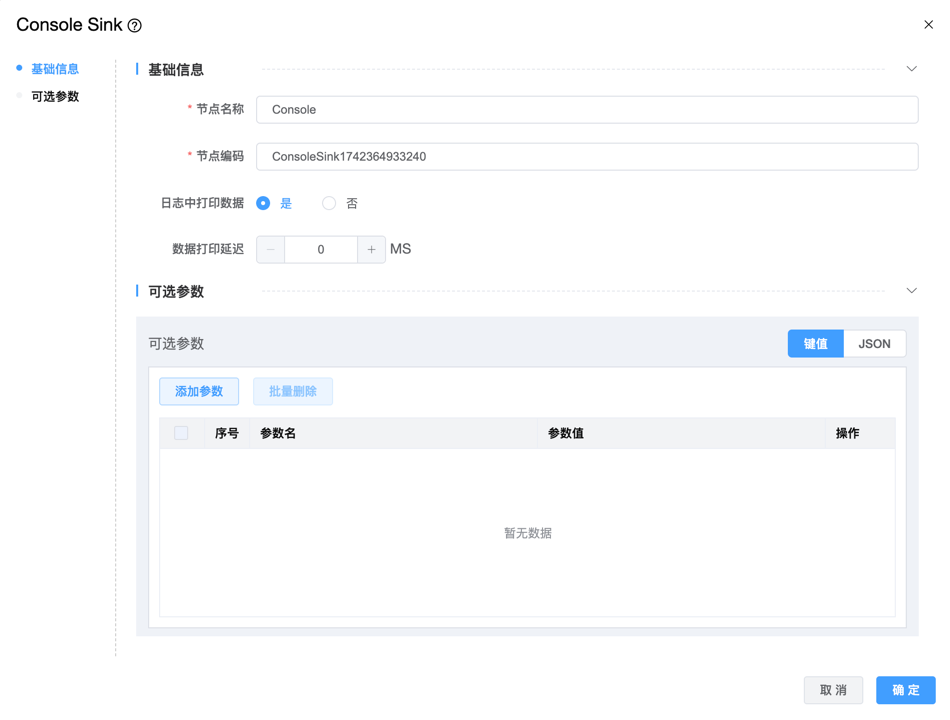The height and width of the screenshot is (720, 950).
Task: Confirm with the 确定 button
Action: pos(905,690)
